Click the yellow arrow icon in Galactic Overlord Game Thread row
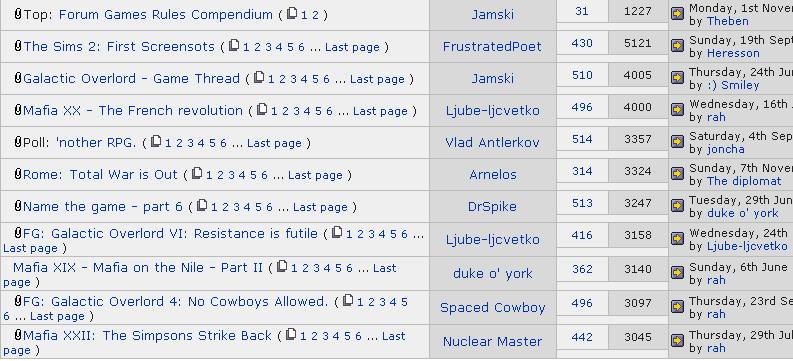The image size is (793, 361). 677,78
